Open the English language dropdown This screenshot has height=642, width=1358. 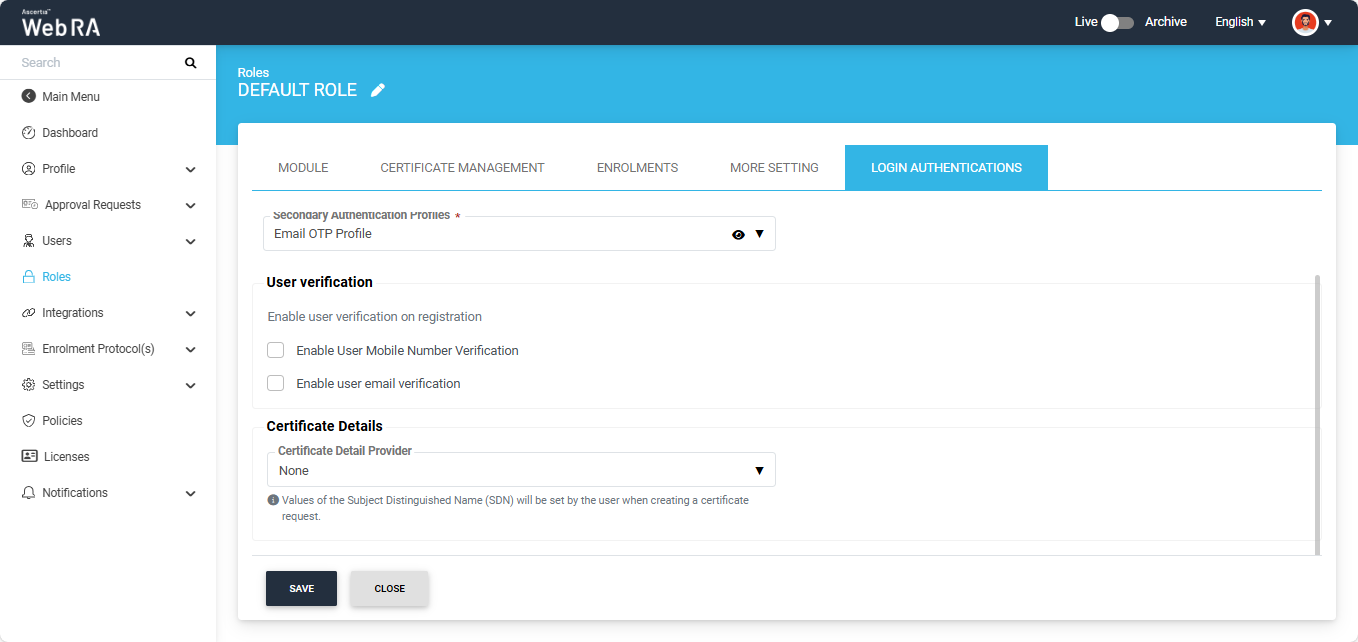(1240, 22)
